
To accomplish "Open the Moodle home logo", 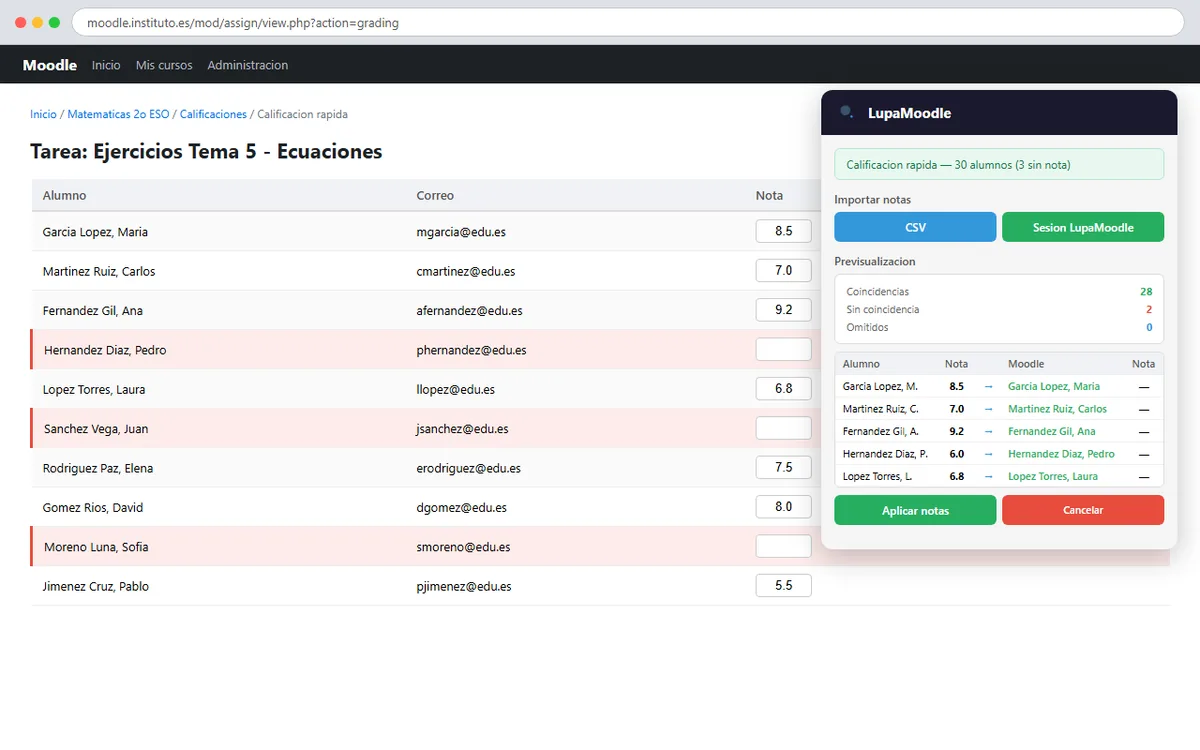I will point(50,65).
